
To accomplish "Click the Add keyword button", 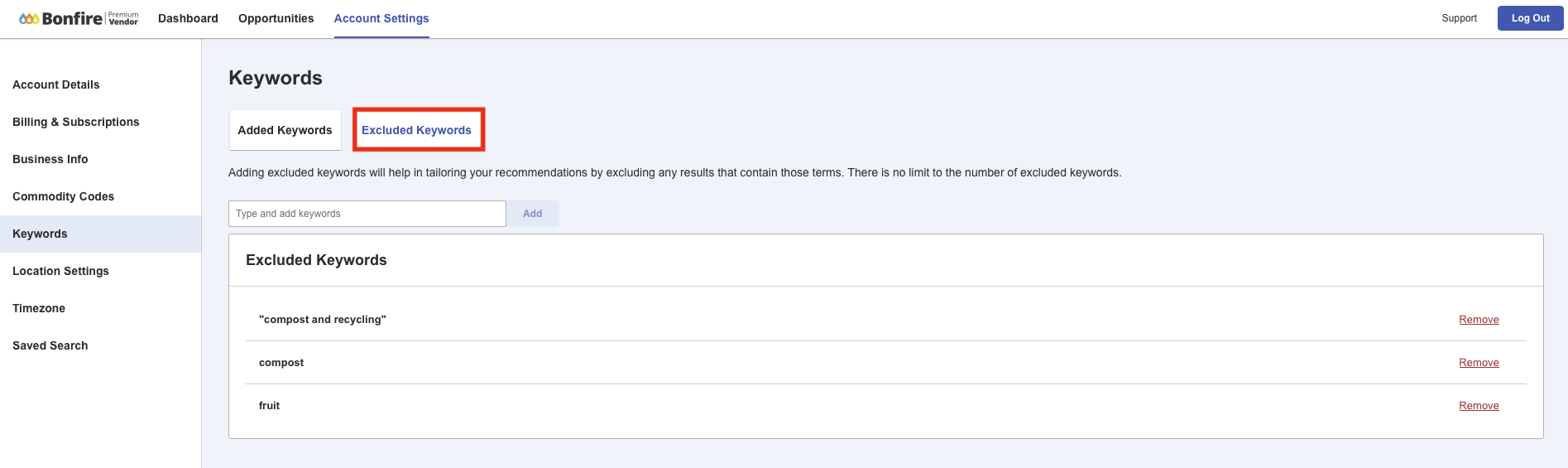I will pyautogui.click(x=533, y=214).
